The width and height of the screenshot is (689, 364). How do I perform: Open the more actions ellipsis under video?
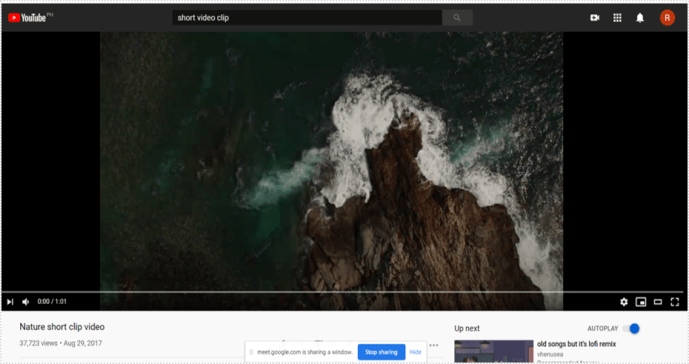[434, 345]
